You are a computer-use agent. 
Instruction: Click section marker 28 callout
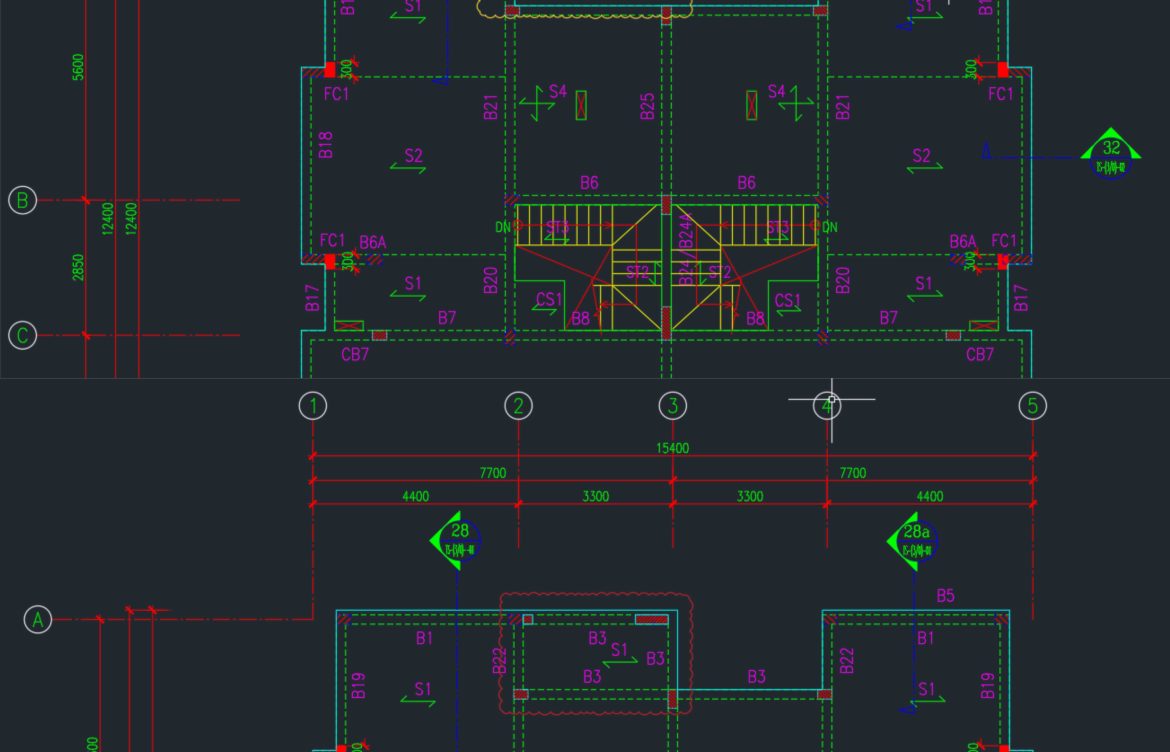[x=456, y=540]
